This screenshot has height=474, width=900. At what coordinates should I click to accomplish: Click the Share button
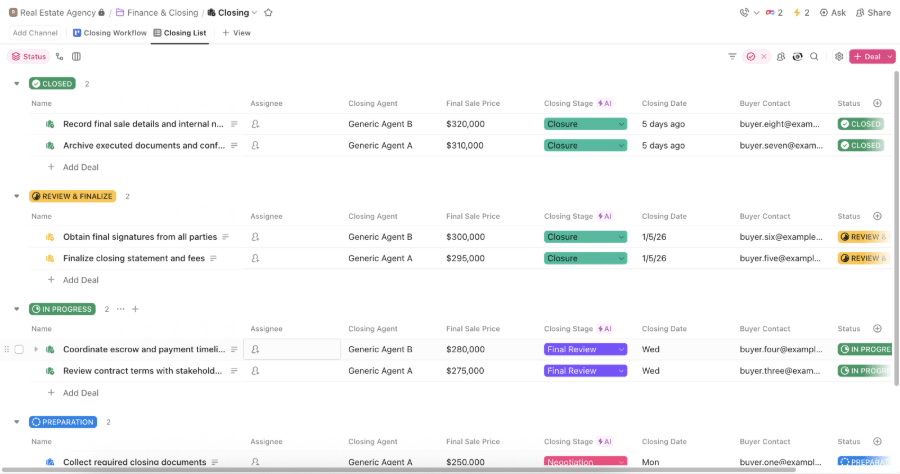(x=873, y=13)
